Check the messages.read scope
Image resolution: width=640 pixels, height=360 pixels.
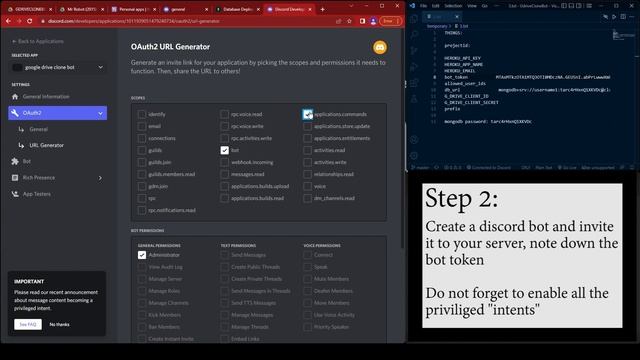pos(224,174)
